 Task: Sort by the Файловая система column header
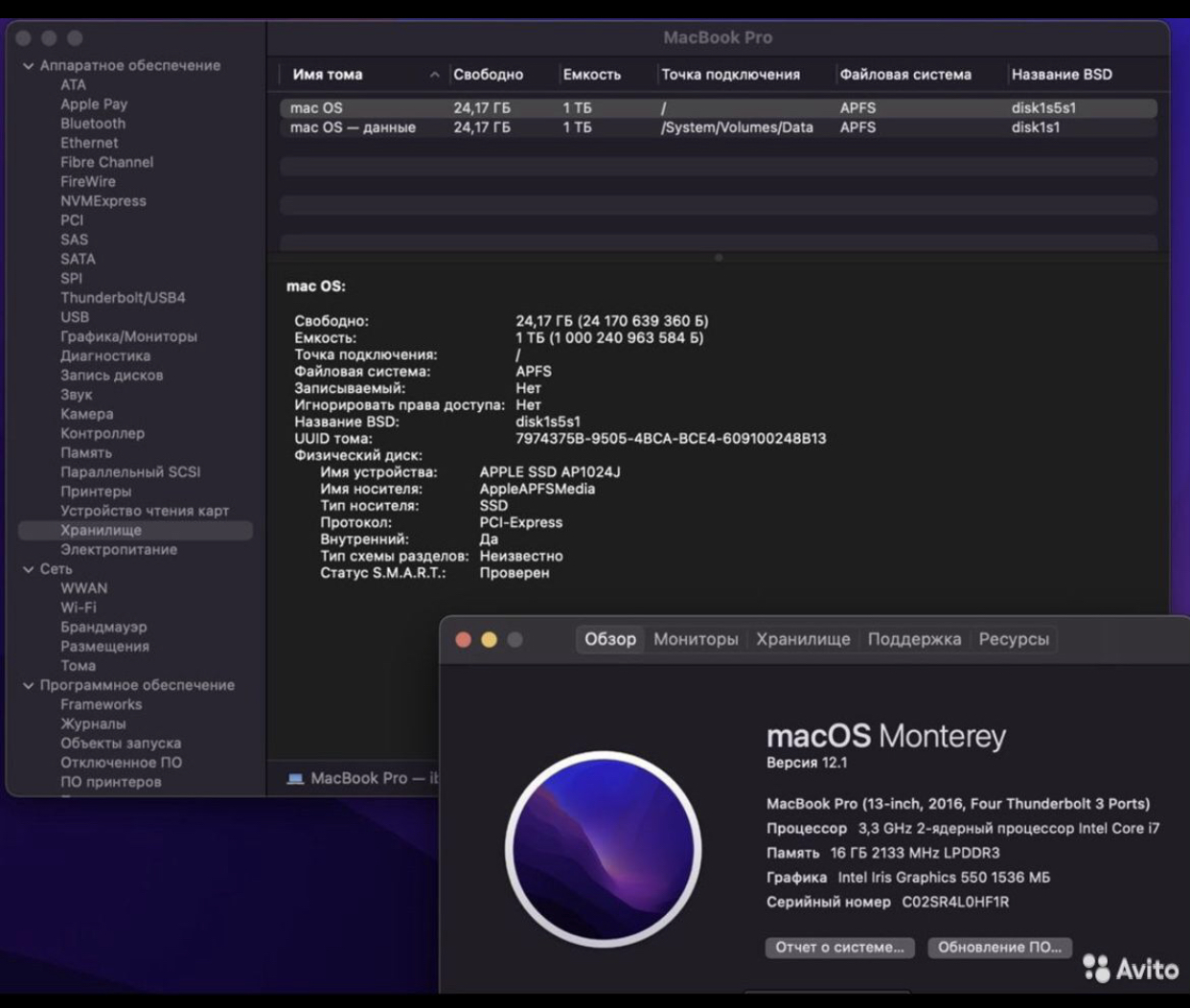pos(905,75)
